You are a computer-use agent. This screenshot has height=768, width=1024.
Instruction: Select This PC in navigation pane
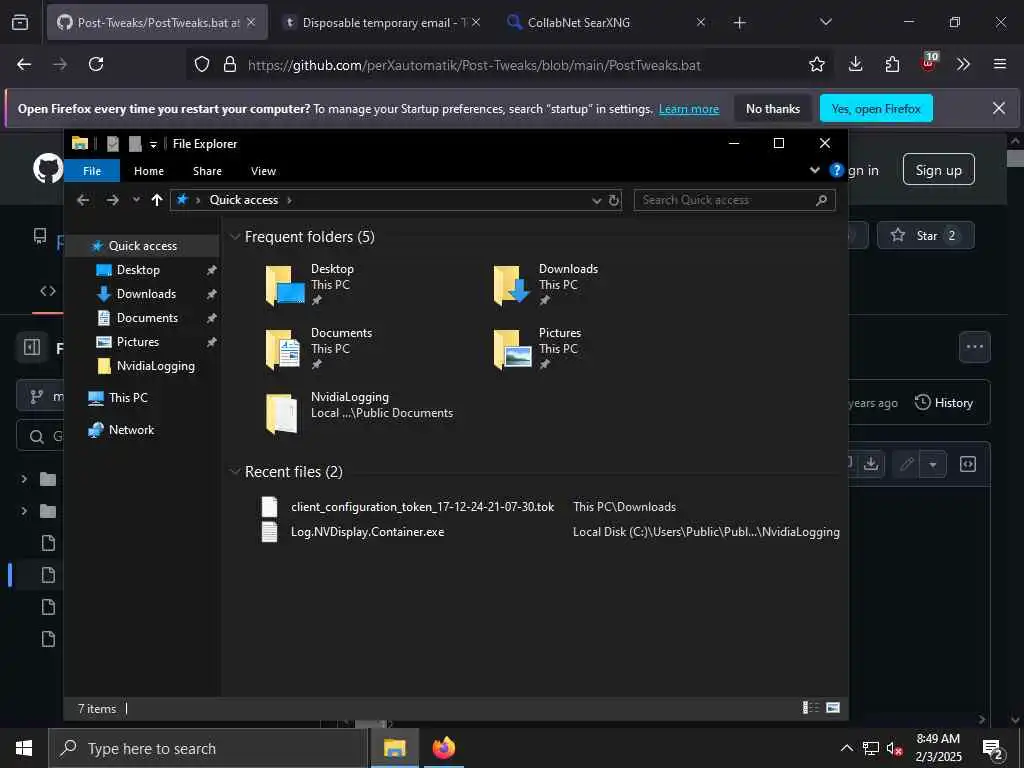[x=128, y=398]
